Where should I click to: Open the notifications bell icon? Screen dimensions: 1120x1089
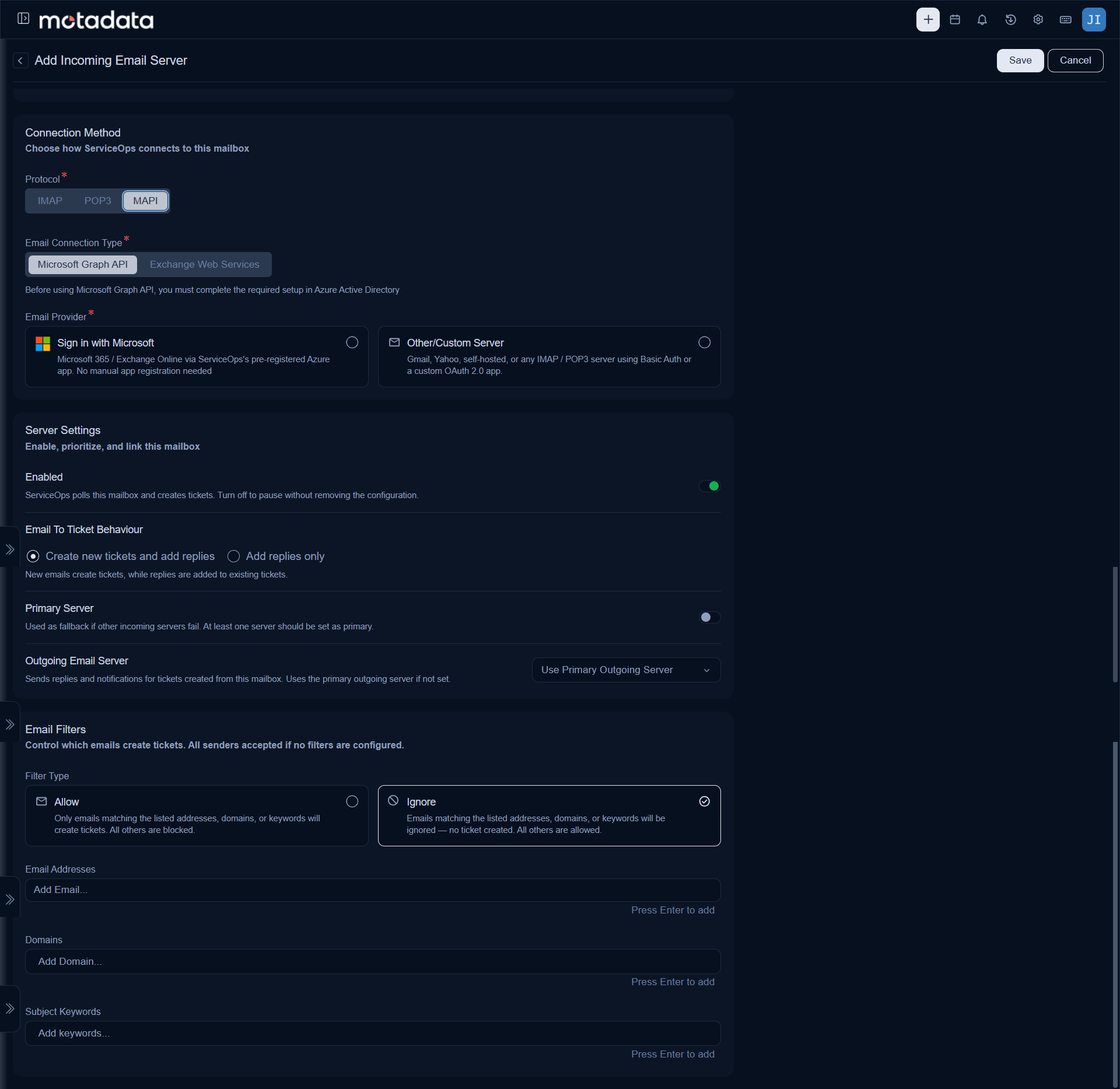coord(982,19)
